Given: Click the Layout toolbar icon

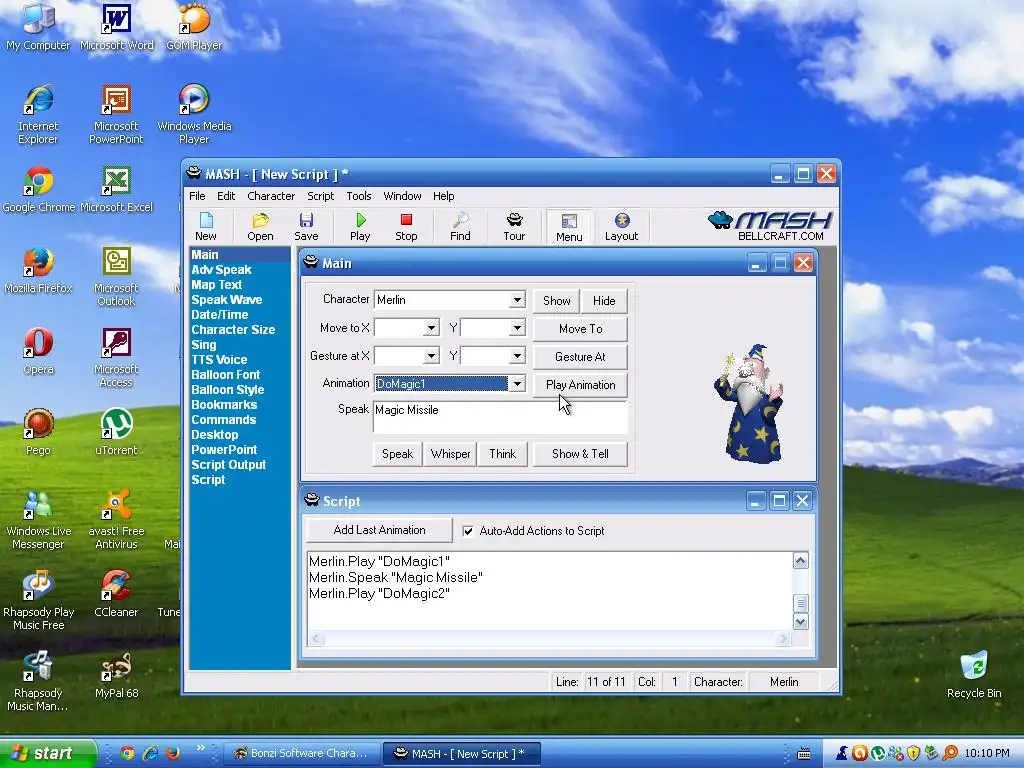Looking at the screenshot, I should tap(622, 227).
